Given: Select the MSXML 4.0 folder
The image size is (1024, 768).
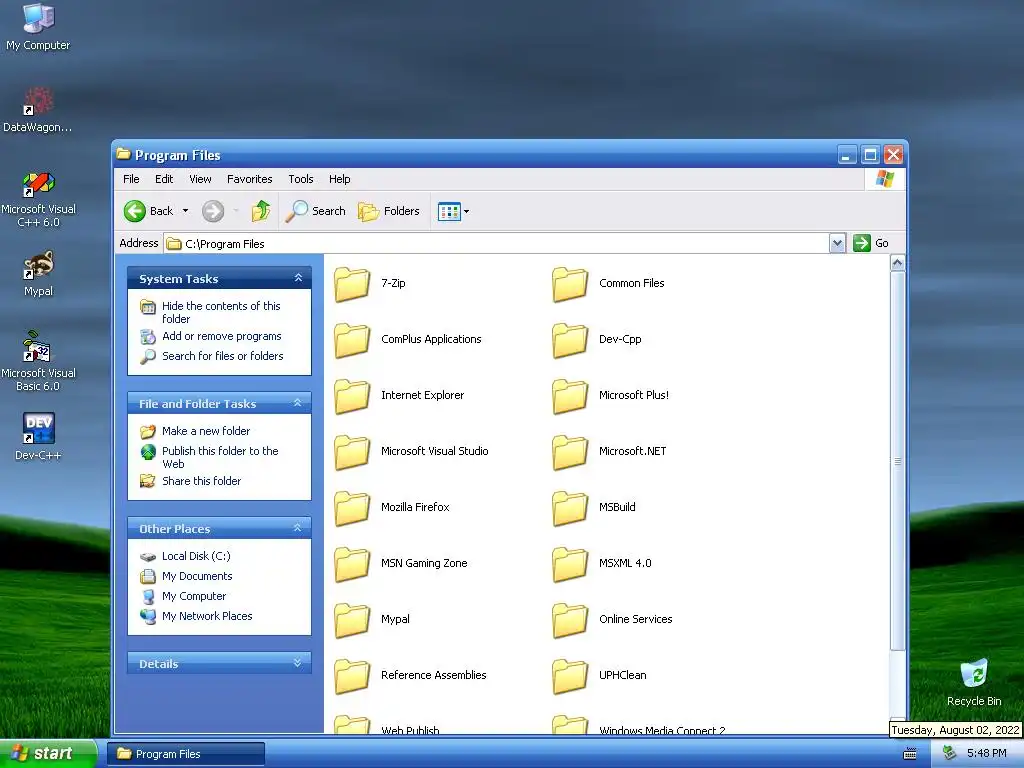Looking at the screenshot, I should coord(601,564).
